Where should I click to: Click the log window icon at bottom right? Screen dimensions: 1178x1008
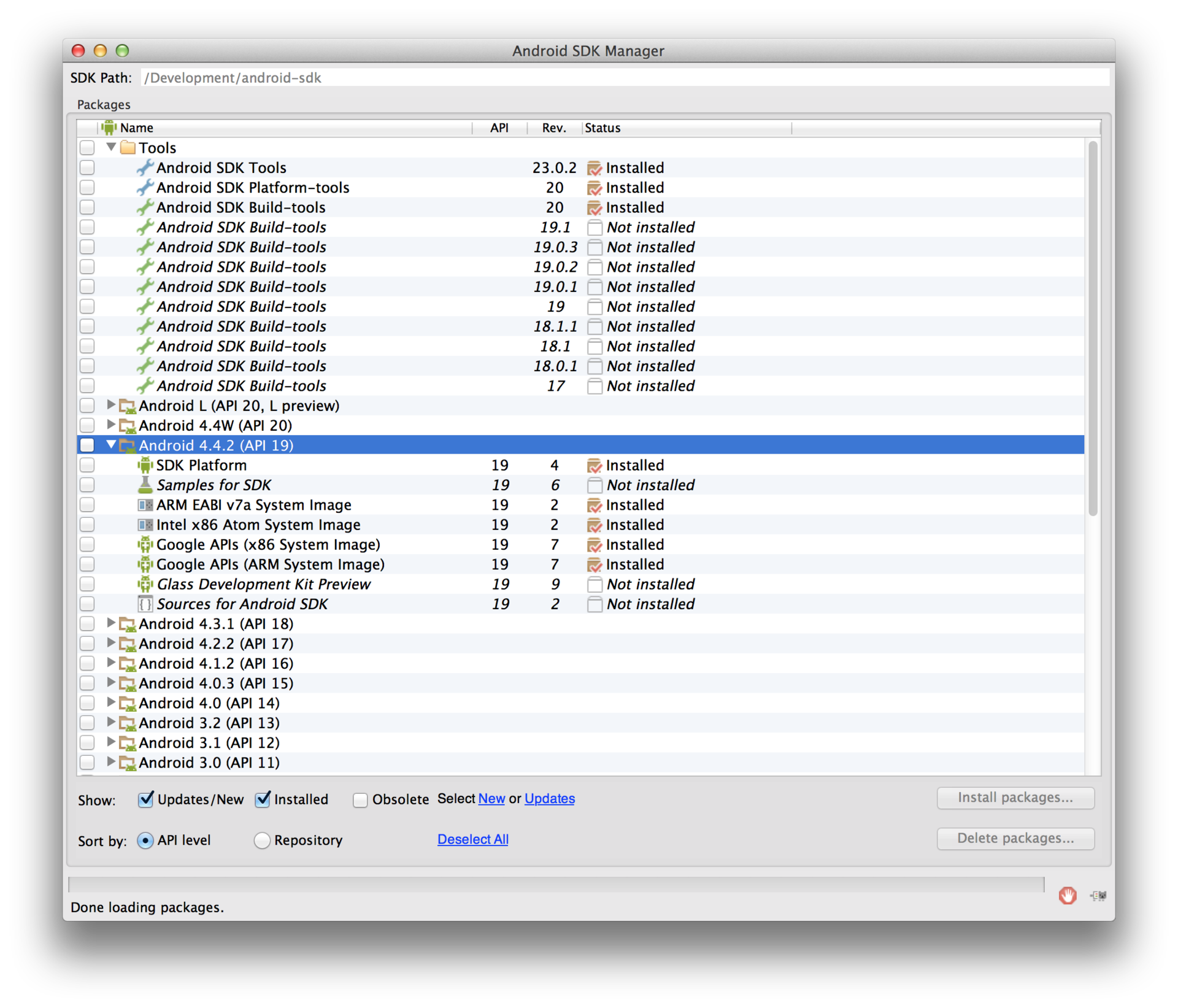[x=1098, y=896]
